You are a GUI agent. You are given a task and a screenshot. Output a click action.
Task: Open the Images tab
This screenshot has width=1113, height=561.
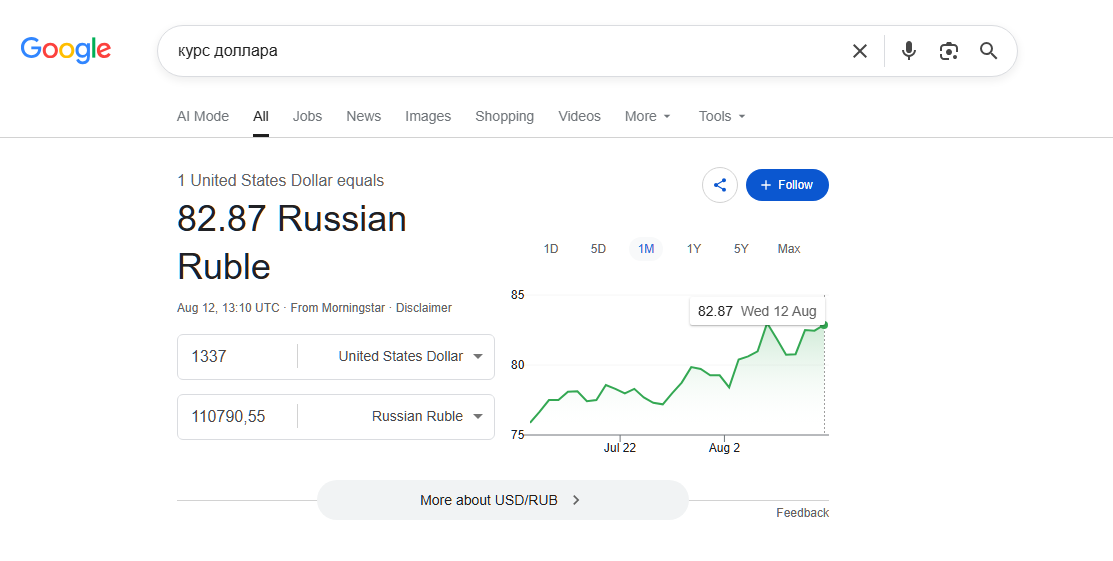428,116
